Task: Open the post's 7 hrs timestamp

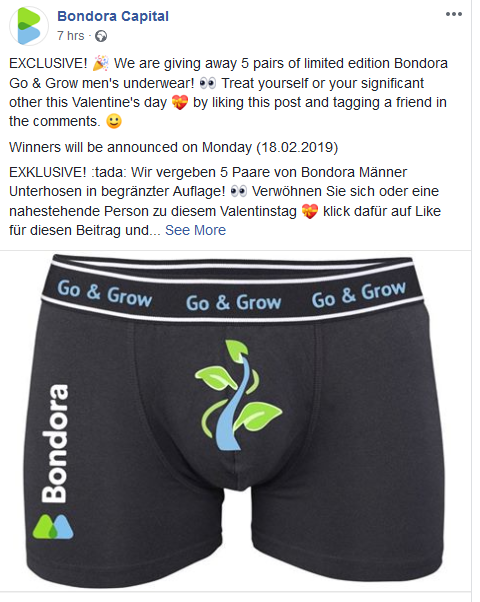Action: [71, 36]
